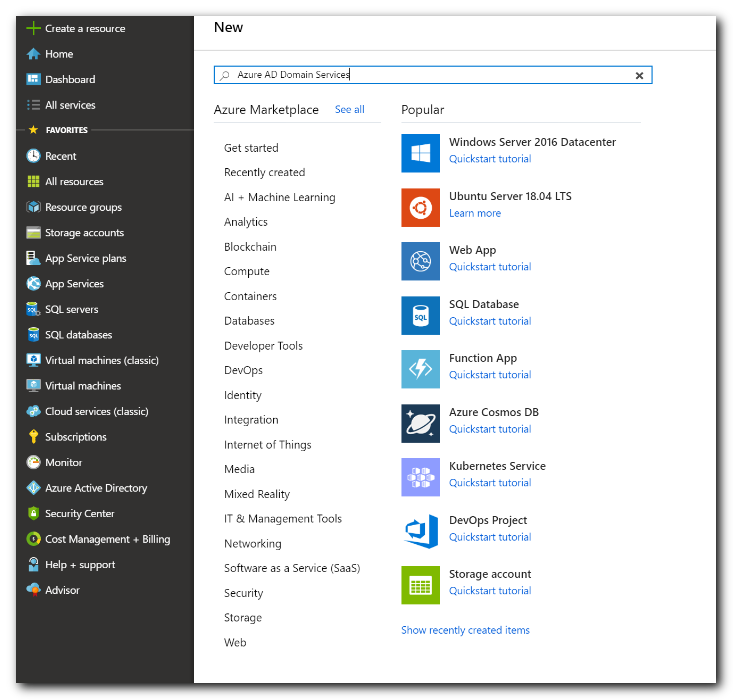The height and width of the screenshot is (700, 733).
Task: Click the App Service plans icon
Action: (x=33, y=258)
